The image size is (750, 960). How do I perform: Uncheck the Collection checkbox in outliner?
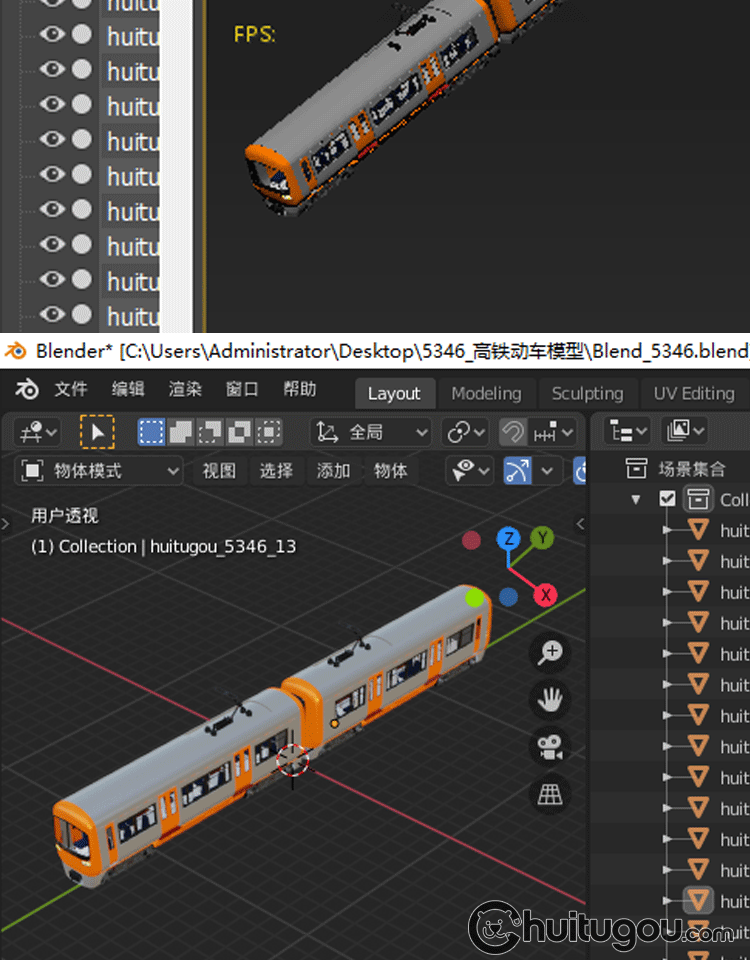click(x=668, y=499)
